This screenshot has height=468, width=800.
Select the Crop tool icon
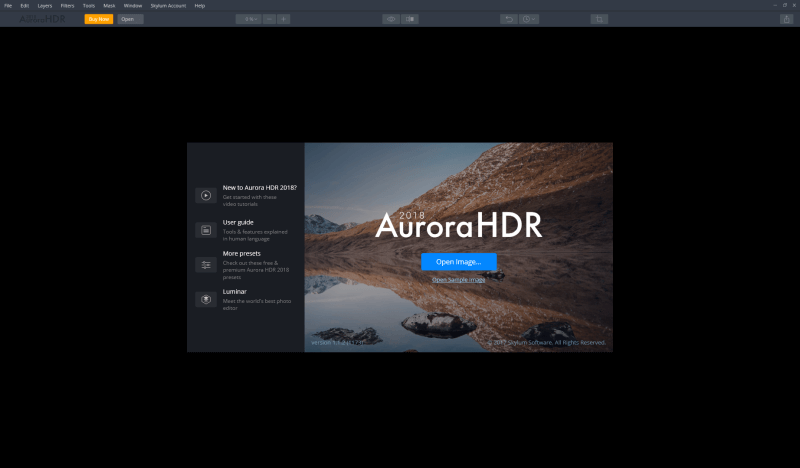pyautogui.click(x=599, y=19)
